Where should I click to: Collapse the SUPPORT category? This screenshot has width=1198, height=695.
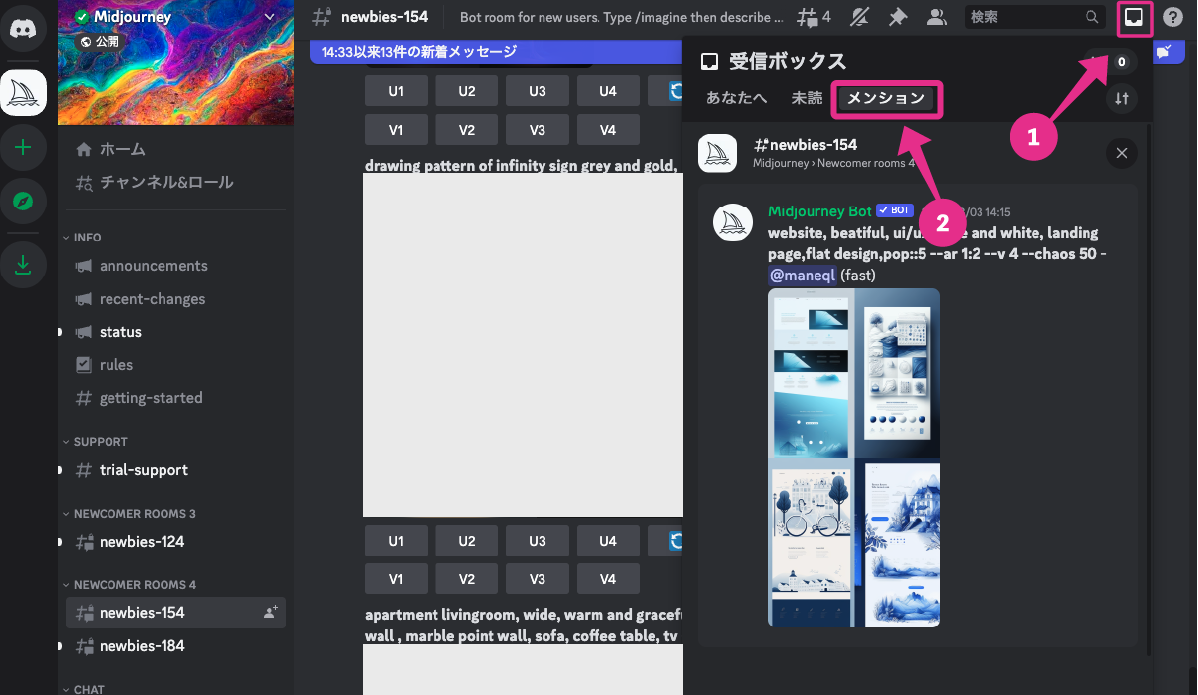click(96, 442)
